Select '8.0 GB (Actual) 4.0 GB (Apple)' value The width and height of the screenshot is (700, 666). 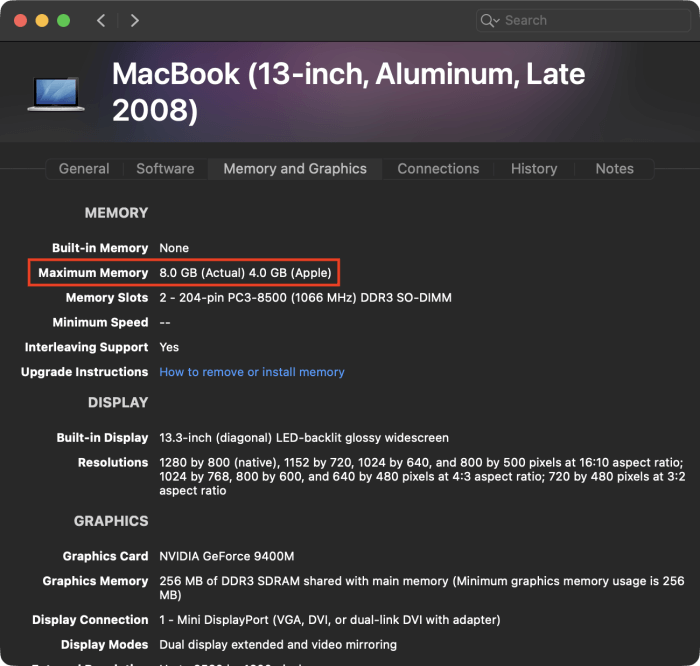pyautogui.click(x=246, y=273)
